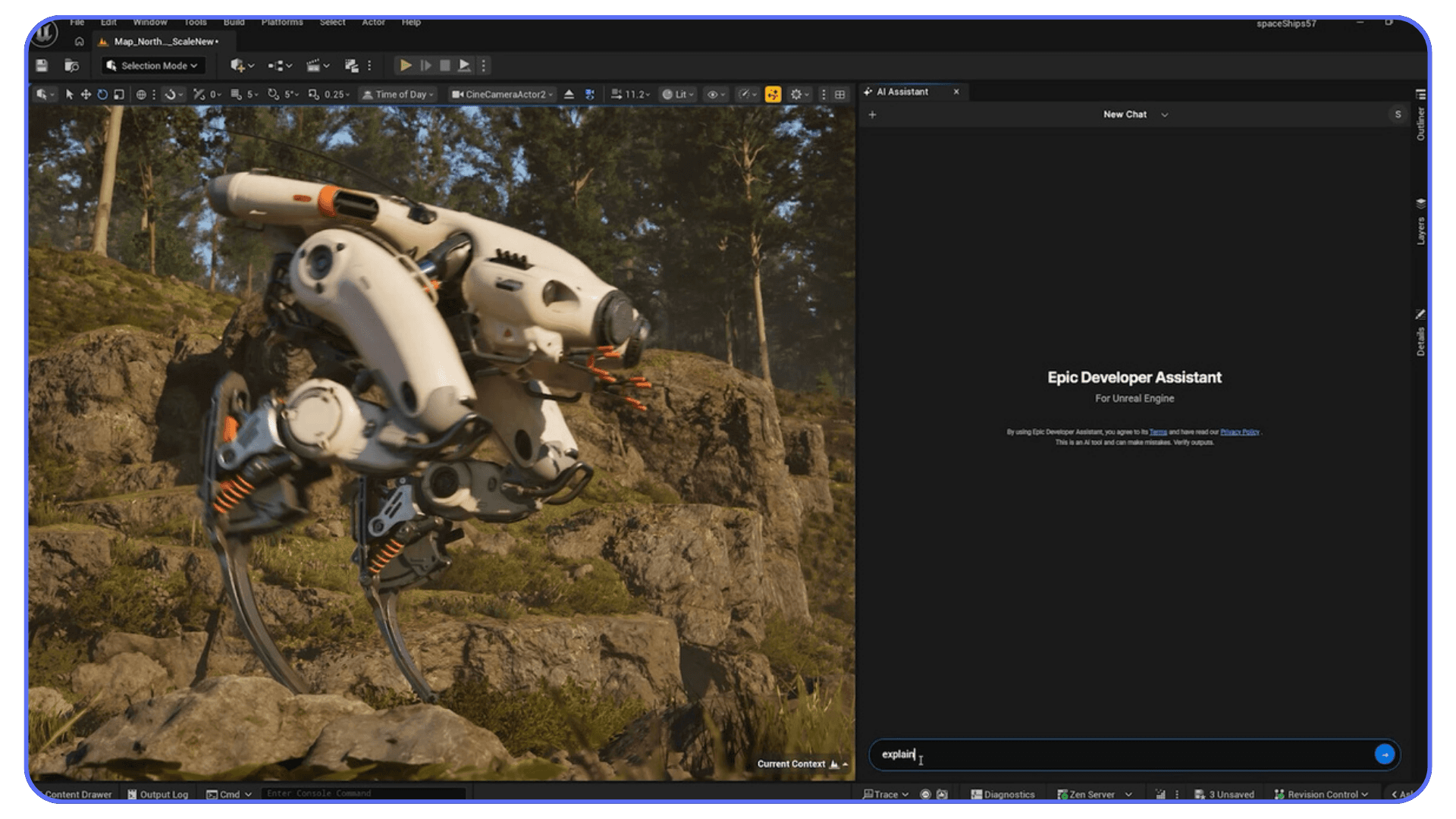Viewport: 1456px width, 819px height.
Task: Open the Cmd console type dropdown
Action: coord(229,795)
